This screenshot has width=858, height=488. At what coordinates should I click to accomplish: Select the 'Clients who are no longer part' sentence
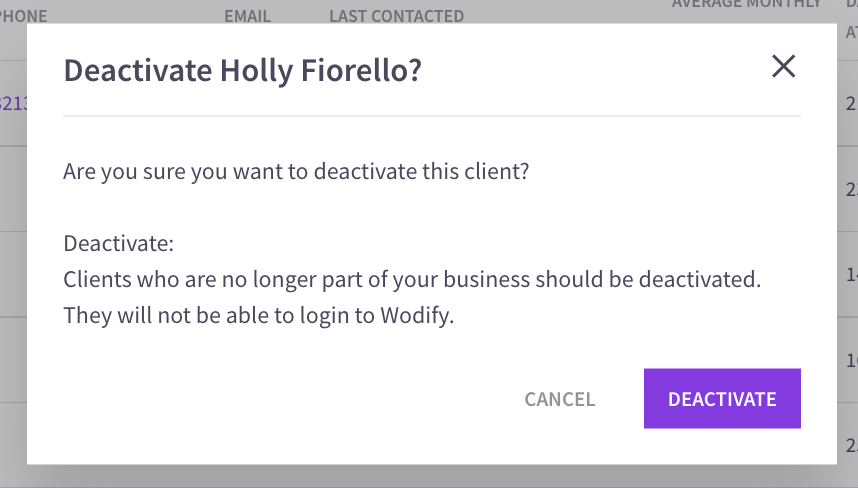412,279
